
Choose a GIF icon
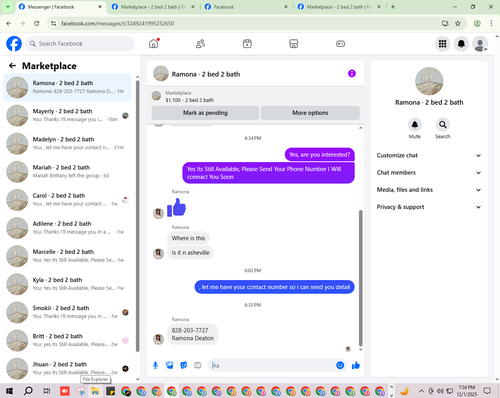coord(198,365)
